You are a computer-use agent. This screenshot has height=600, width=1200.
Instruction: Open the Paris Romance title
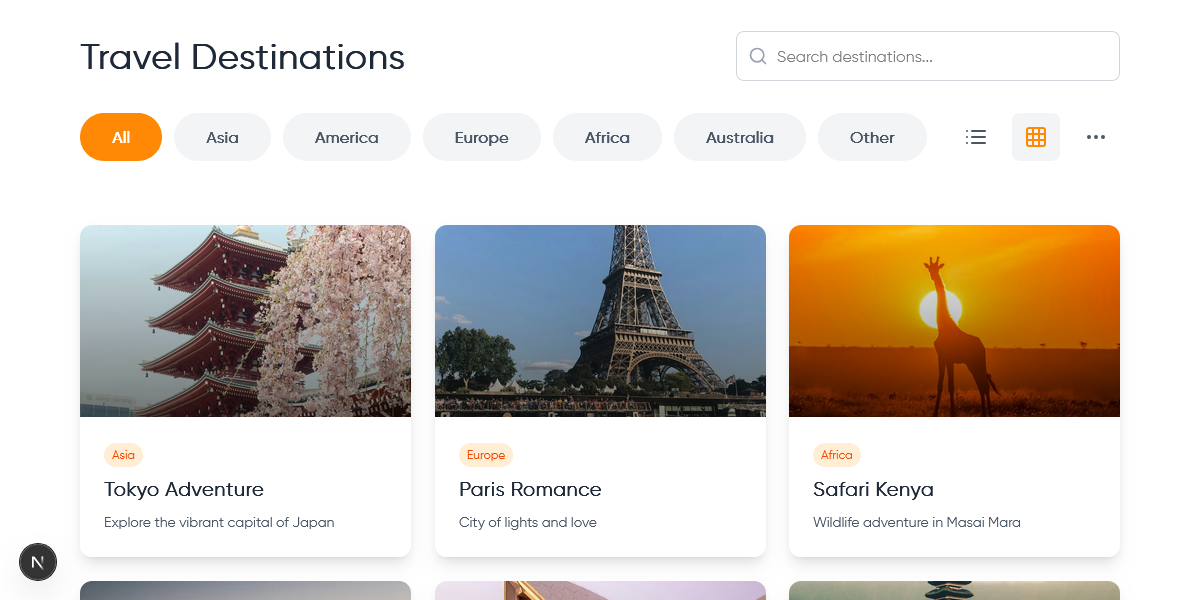click(530, 489)
